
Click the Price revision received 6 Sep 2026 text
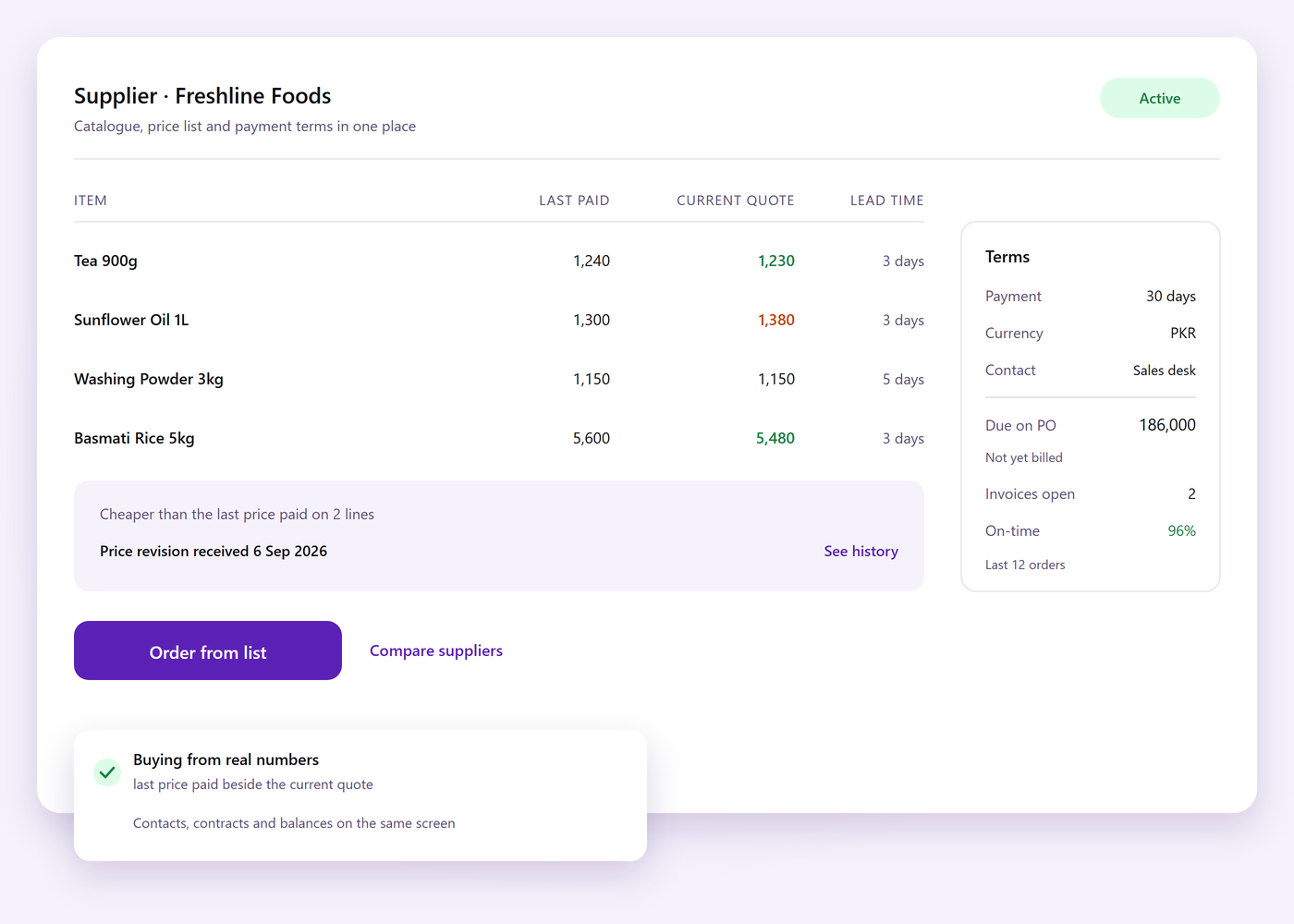coord(214,551)
